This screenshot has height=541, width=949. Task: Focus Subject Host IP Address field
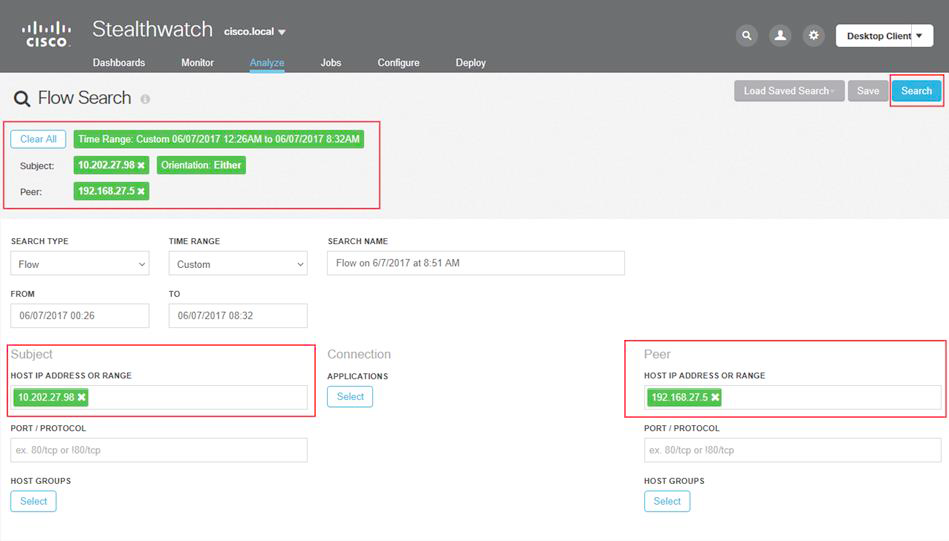click(159, 398)
